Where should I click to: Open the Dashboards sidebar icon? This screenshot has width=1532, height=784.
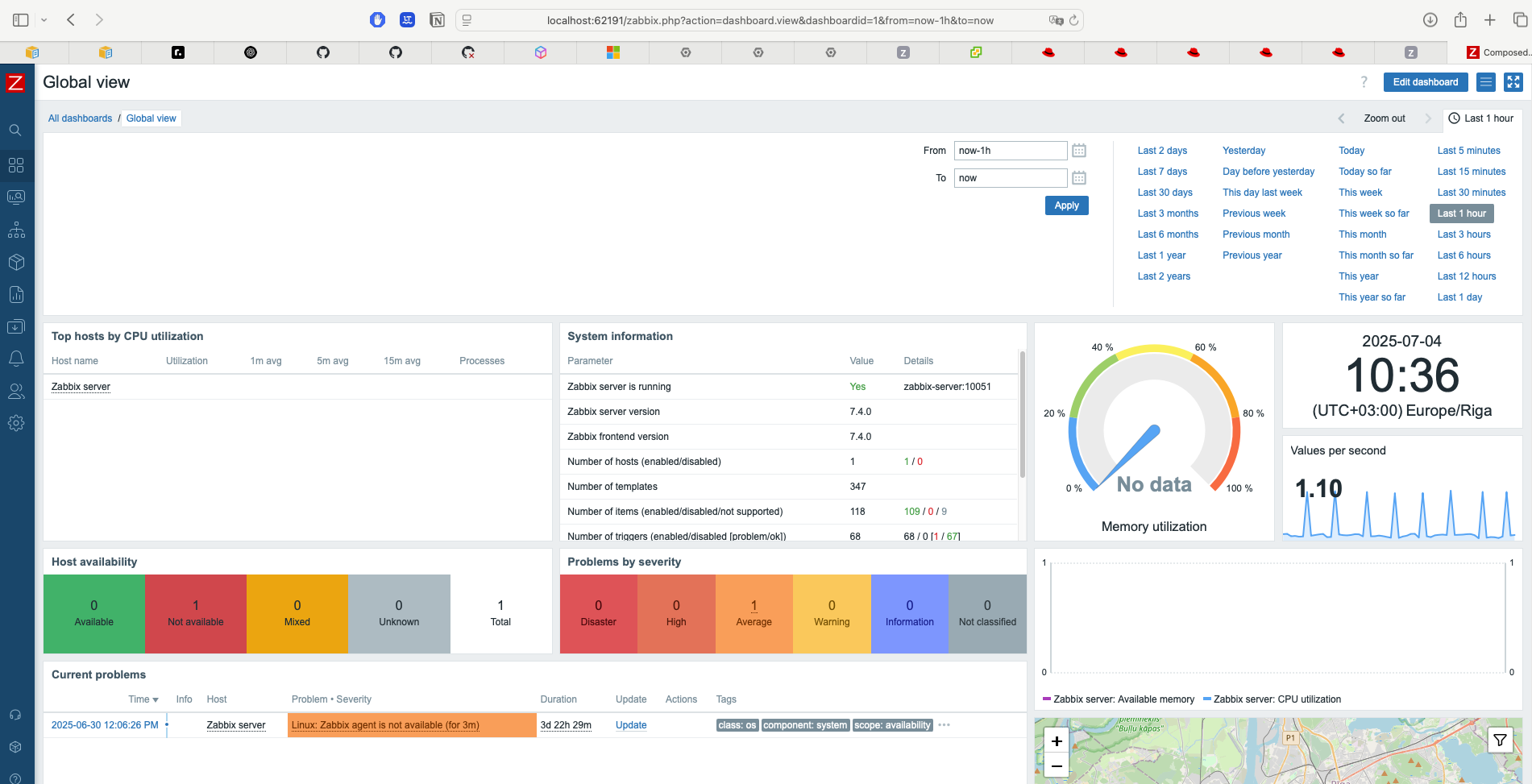16,165
